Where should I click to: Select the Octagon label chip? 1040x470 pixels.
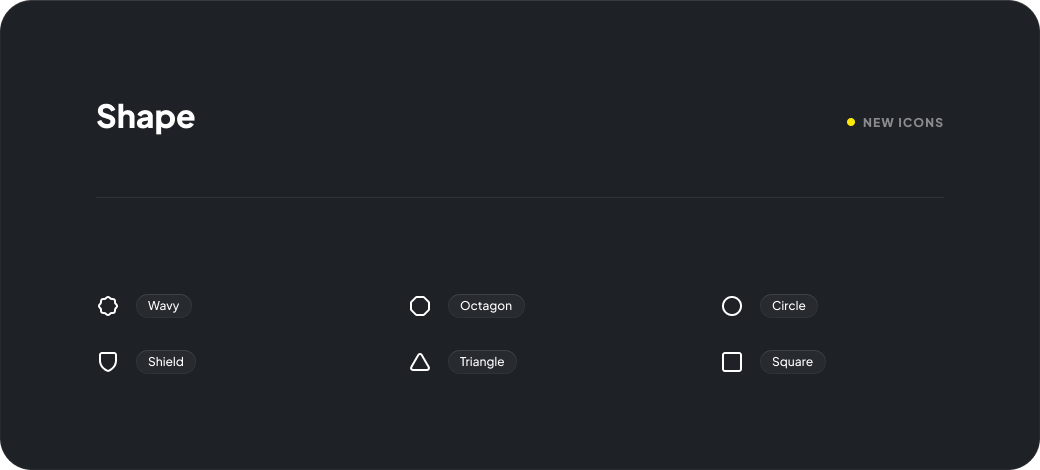click(x=486, y=306)
